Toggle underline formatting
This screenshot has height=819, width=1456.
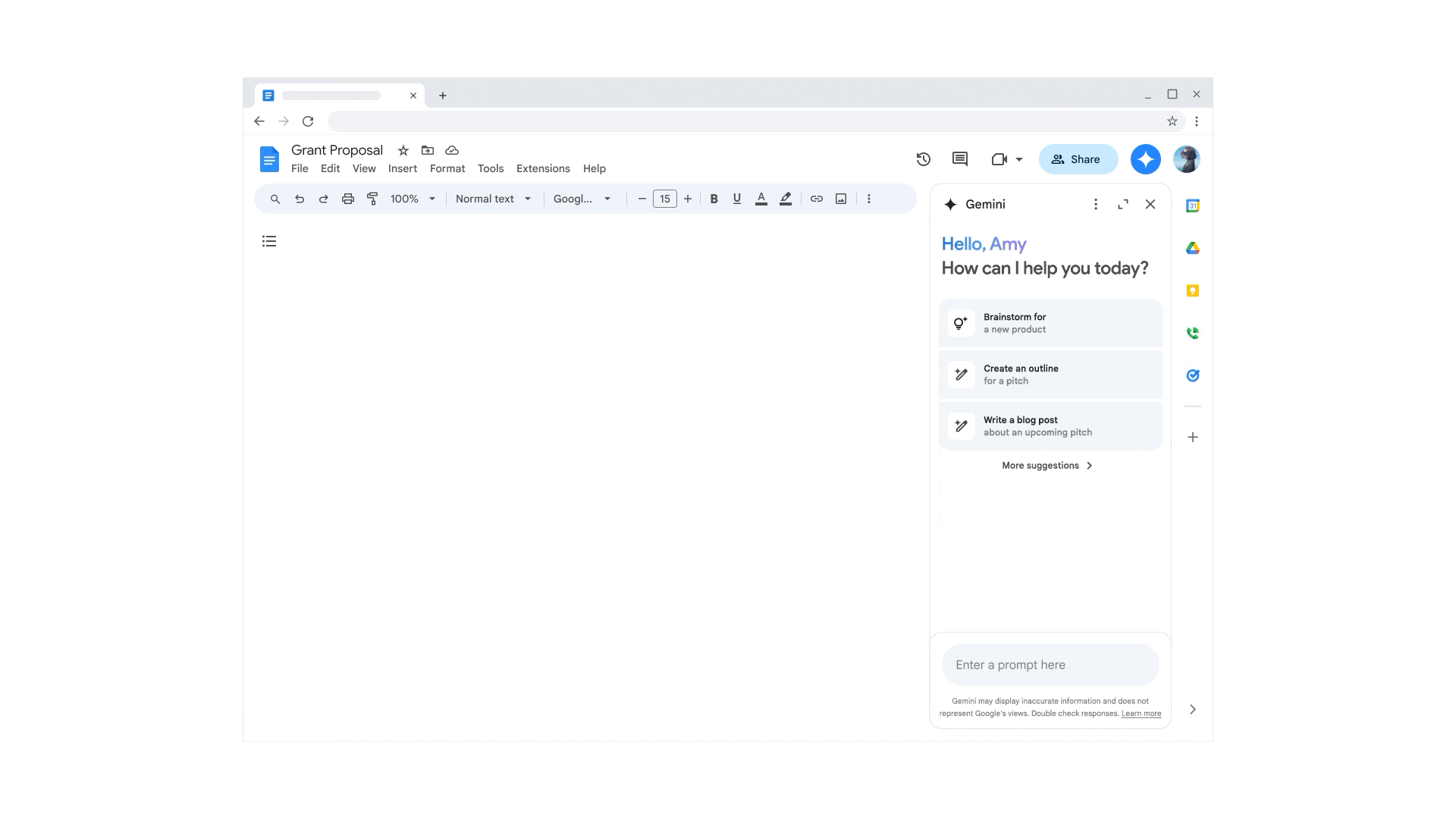tap(736, 199)
